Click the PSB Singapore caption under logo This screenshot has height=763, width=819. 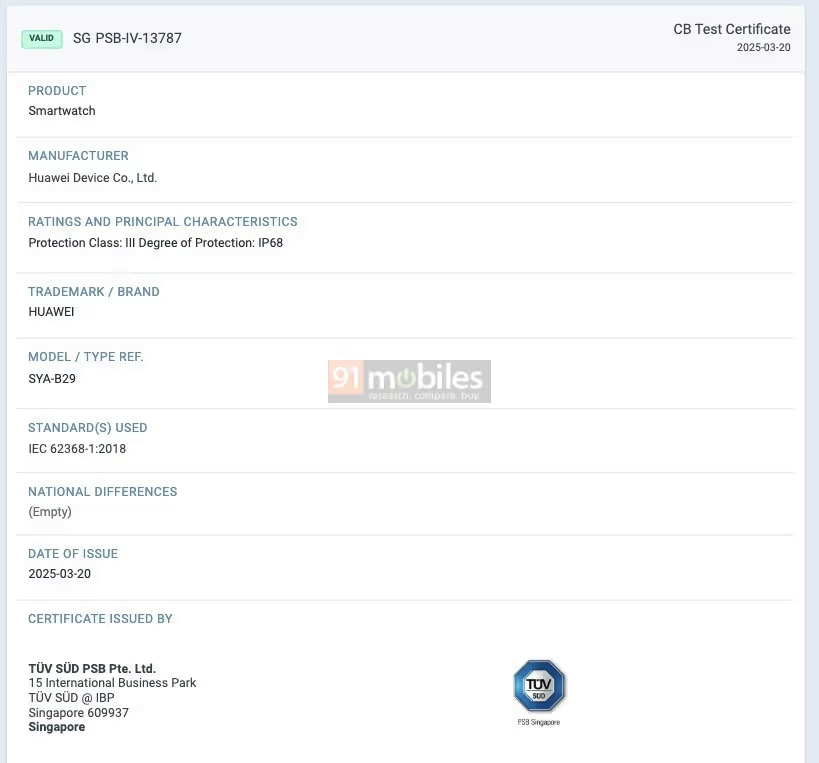[x=539, y=722]
